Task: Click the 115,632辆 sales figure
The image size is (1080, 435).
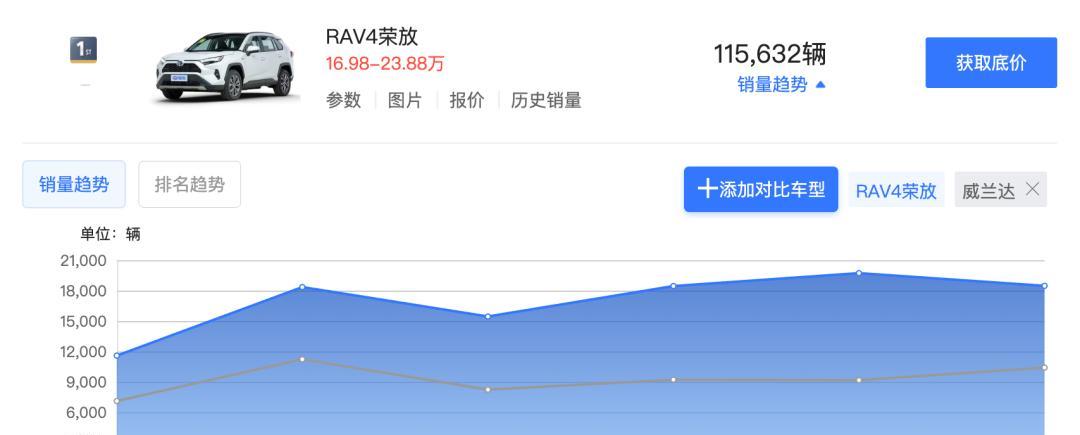Action: click(x=769, y=54)
